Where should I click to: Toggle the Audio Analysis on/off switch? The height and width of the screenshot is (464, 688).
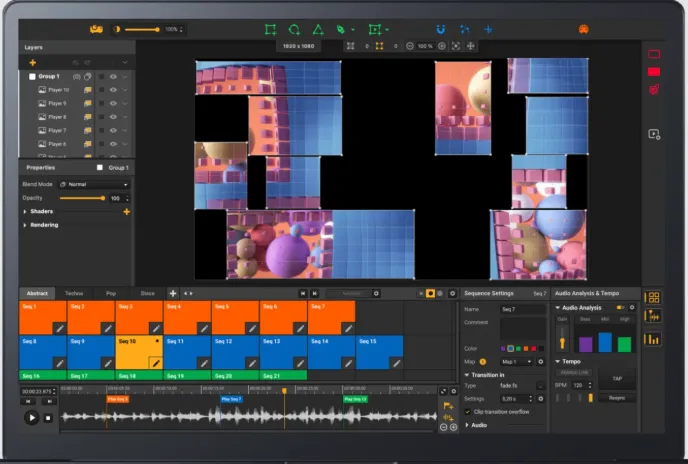(620, 308)
